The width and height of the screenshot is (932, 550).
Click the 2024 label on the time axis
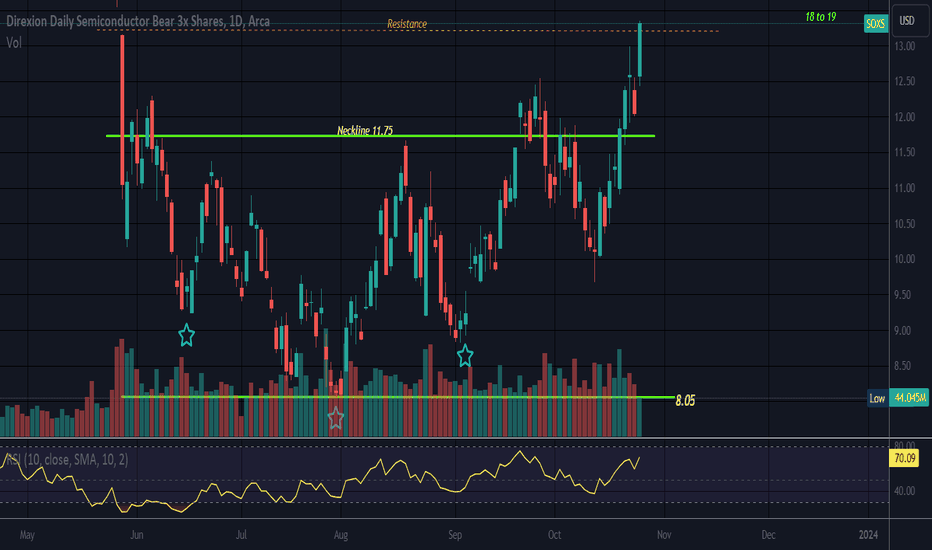[x=868, y=535]
